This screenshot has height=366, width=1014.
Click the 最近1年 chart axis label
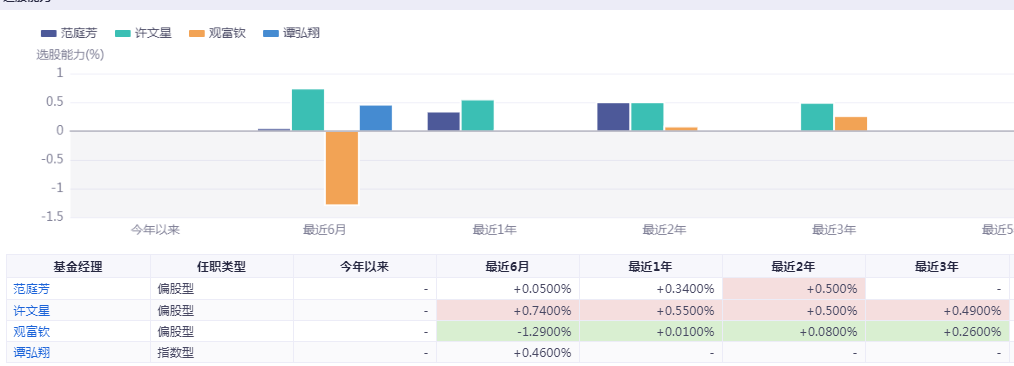[x=495, y=229]
